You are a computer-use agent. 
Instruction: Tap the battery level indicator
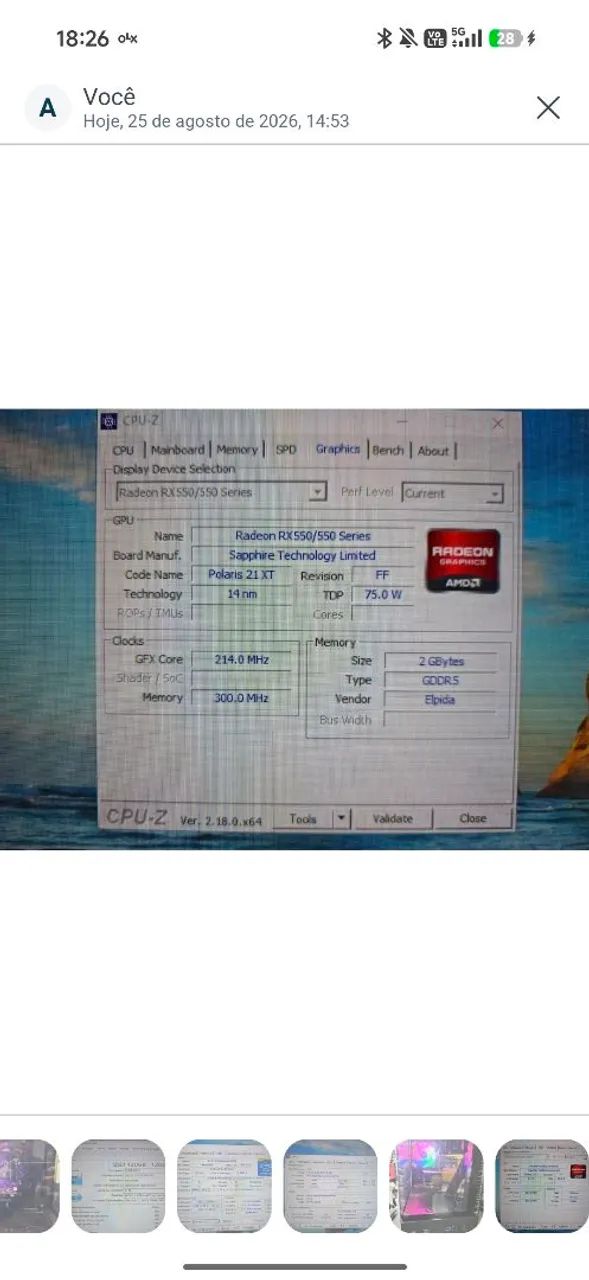[x=506, y=38]
